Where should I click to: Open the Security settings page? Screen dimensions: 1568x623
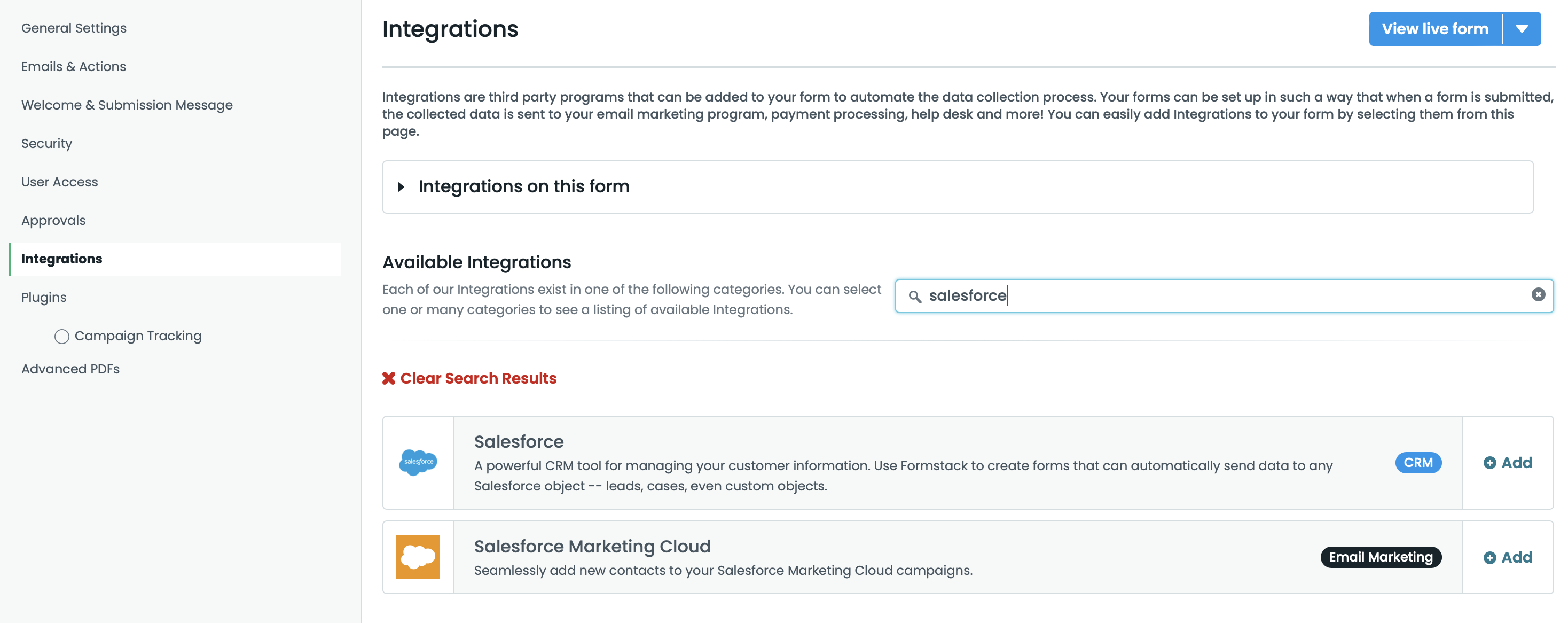click(46, 144)
